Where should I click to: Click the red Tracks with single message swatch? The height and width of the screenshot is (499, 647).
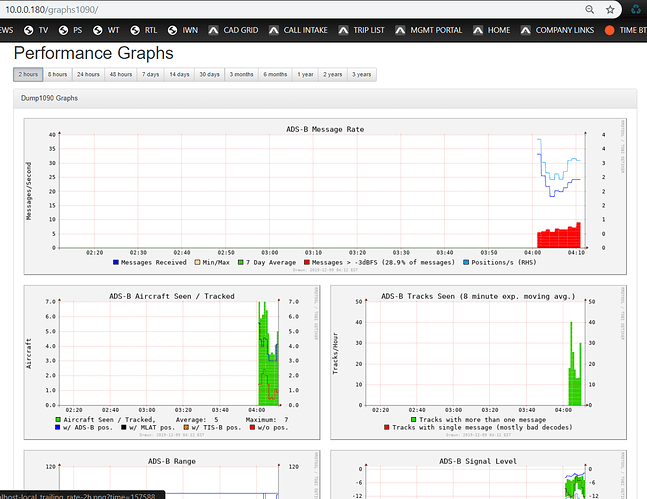click(x=387, y=428)
